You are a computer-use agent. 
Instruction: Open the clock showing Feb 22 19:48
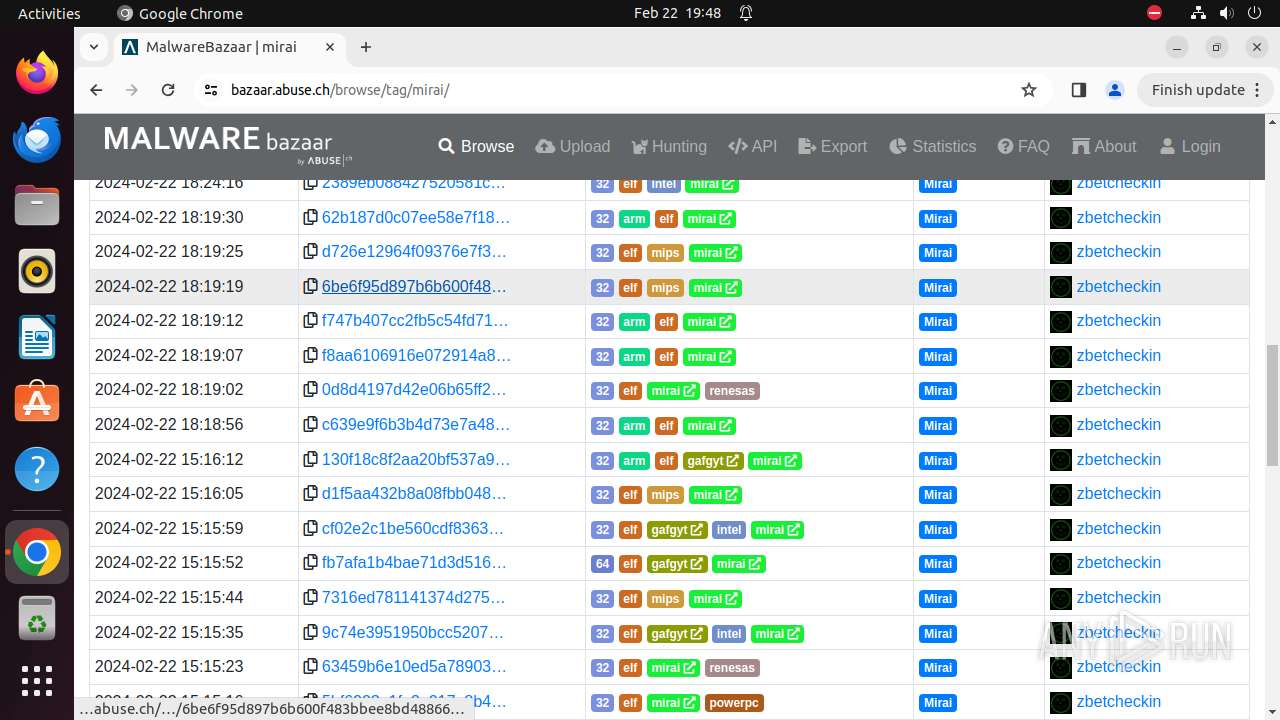(677, 13)
